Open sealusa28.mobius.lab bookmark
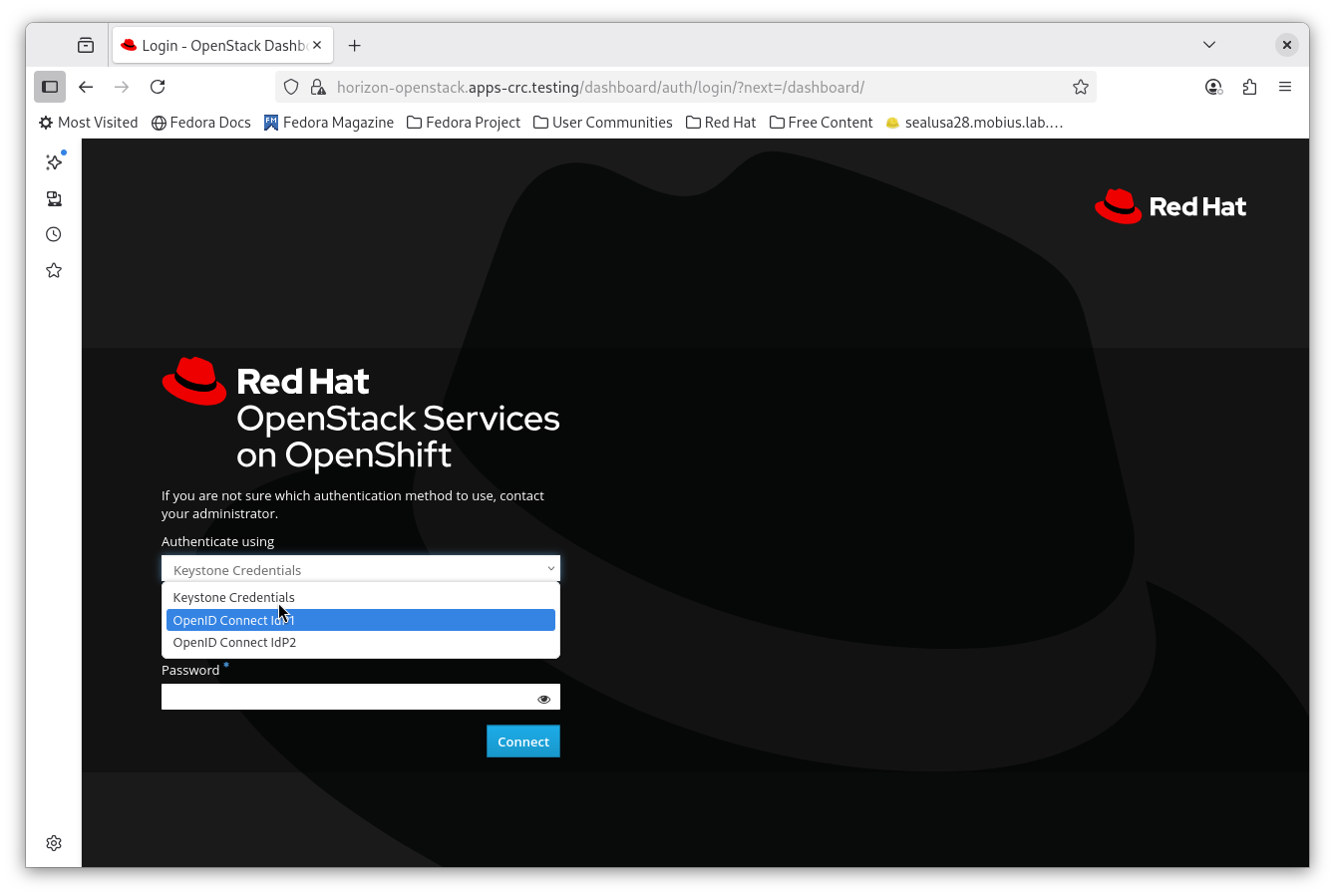Viewport: 1335px width, 896px height. (x=974, y=123)
